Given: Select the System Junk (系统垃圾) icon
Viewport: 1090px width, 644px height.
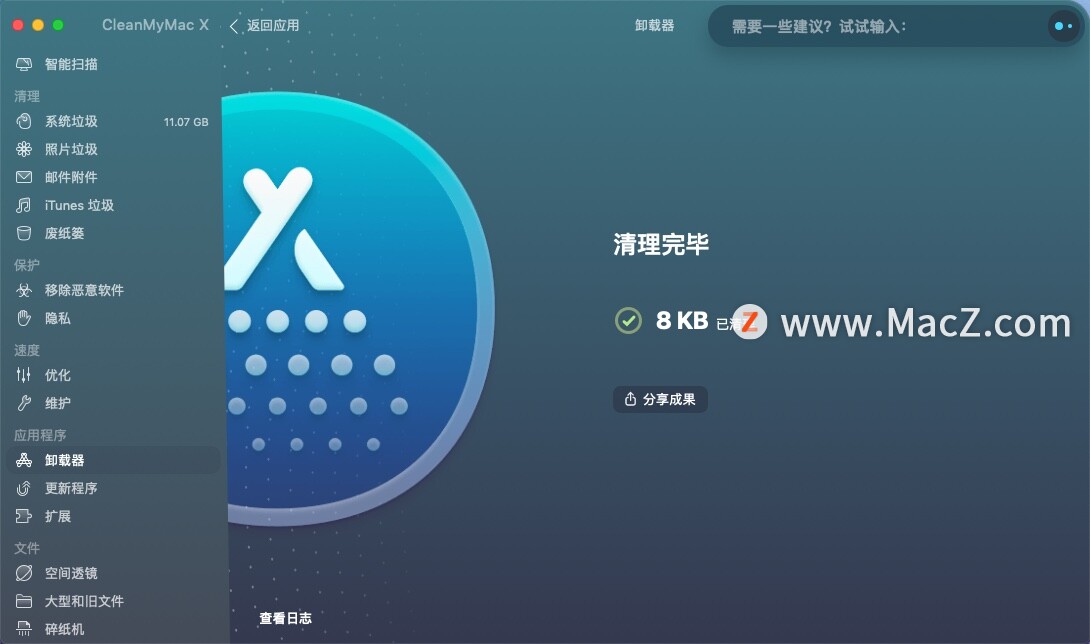Looking at the screenshot, I should click(x=24, y=121).
